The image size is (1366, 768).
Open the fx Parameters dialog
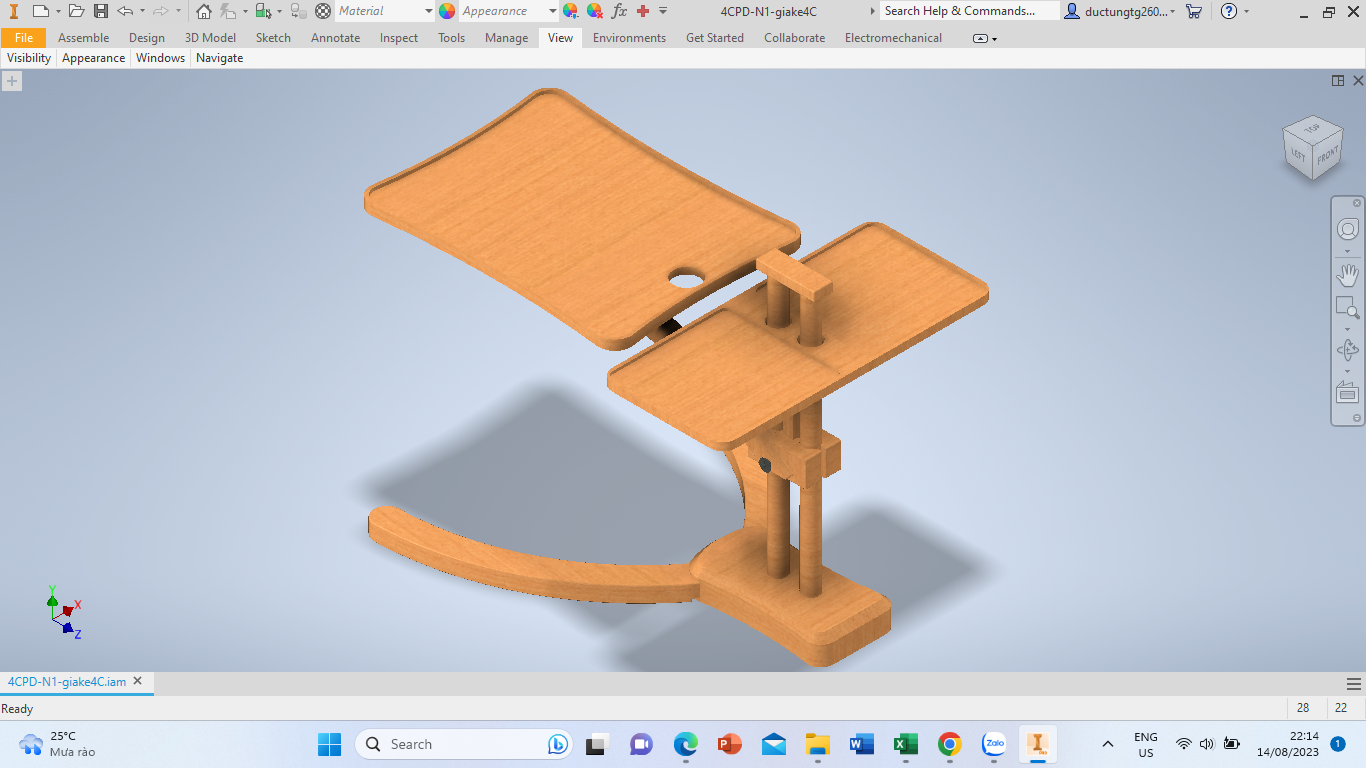(619, 11)
